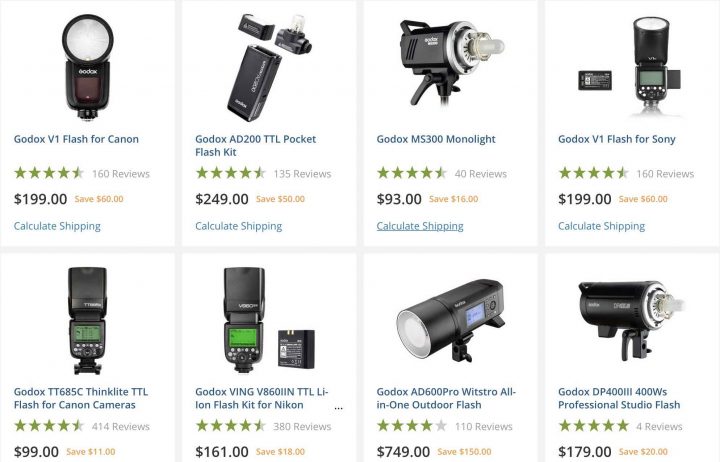Open the Godox TT685C Thinklite flash image
The width and height of the screenshot is (720, 462).
click(87, 321)
